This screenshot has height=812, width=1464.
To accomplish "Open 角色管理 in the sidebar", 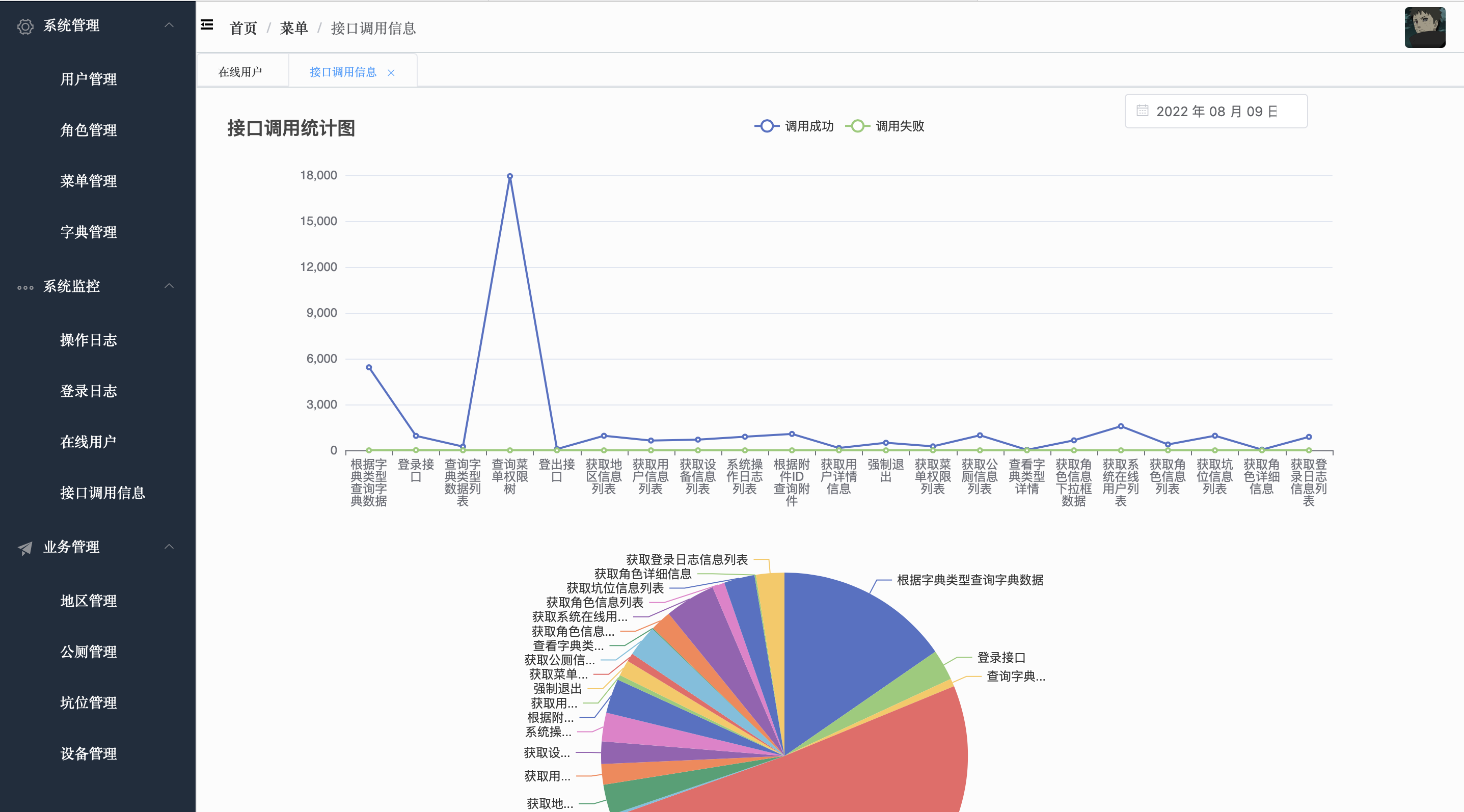I will (x=89, y=130).
